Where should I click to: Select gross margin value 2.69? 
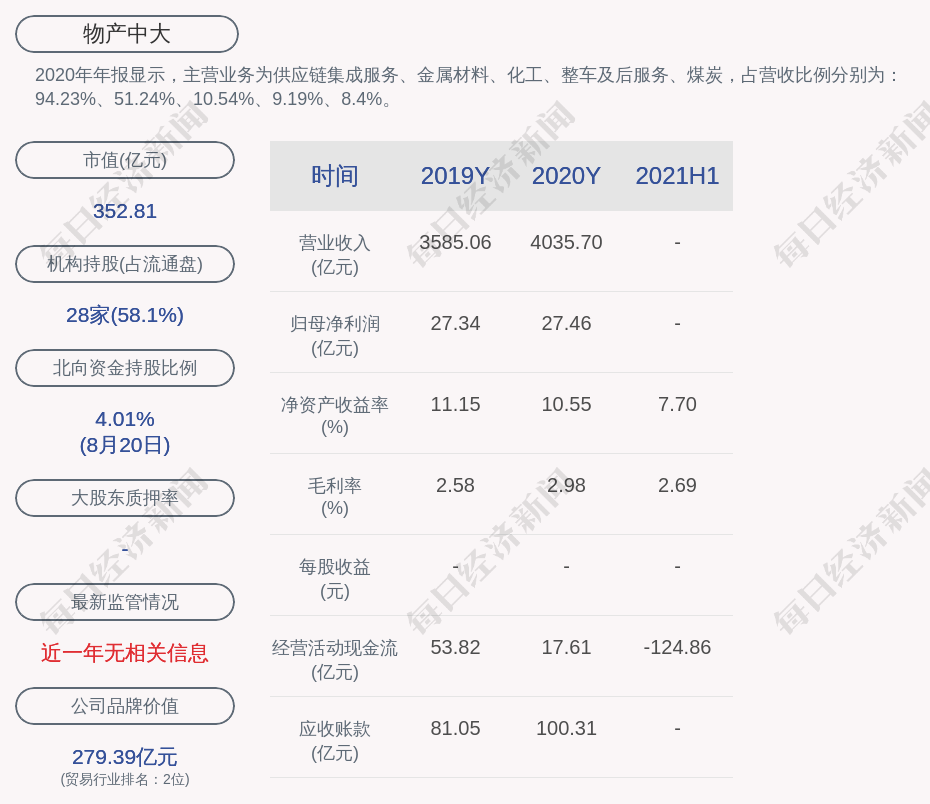click(677, 486)
